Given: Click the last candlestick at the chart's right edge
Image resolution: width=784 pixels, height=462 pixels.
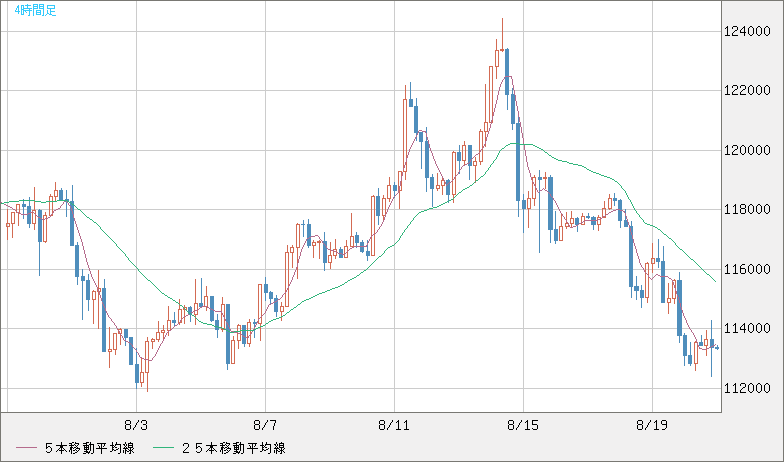Looking at the screenshot, I should (717, 348).
